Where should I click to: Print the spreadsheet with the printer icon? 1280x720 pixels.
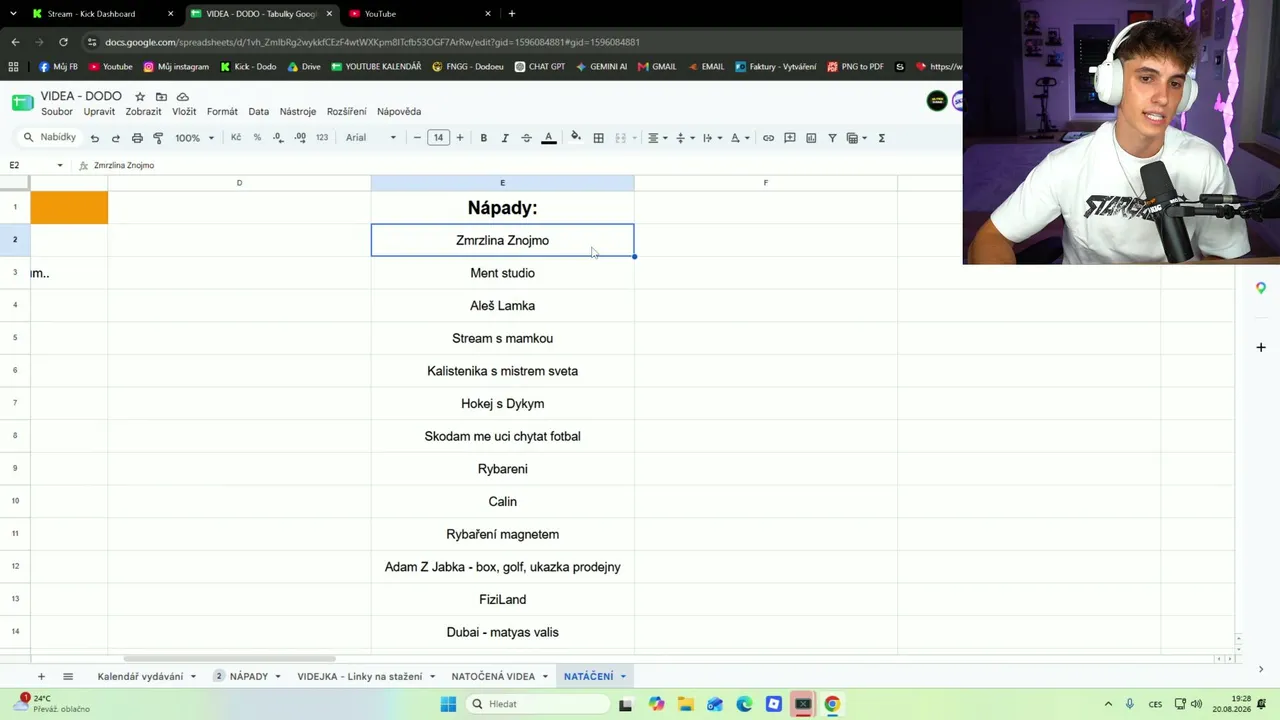click(137, 138)
